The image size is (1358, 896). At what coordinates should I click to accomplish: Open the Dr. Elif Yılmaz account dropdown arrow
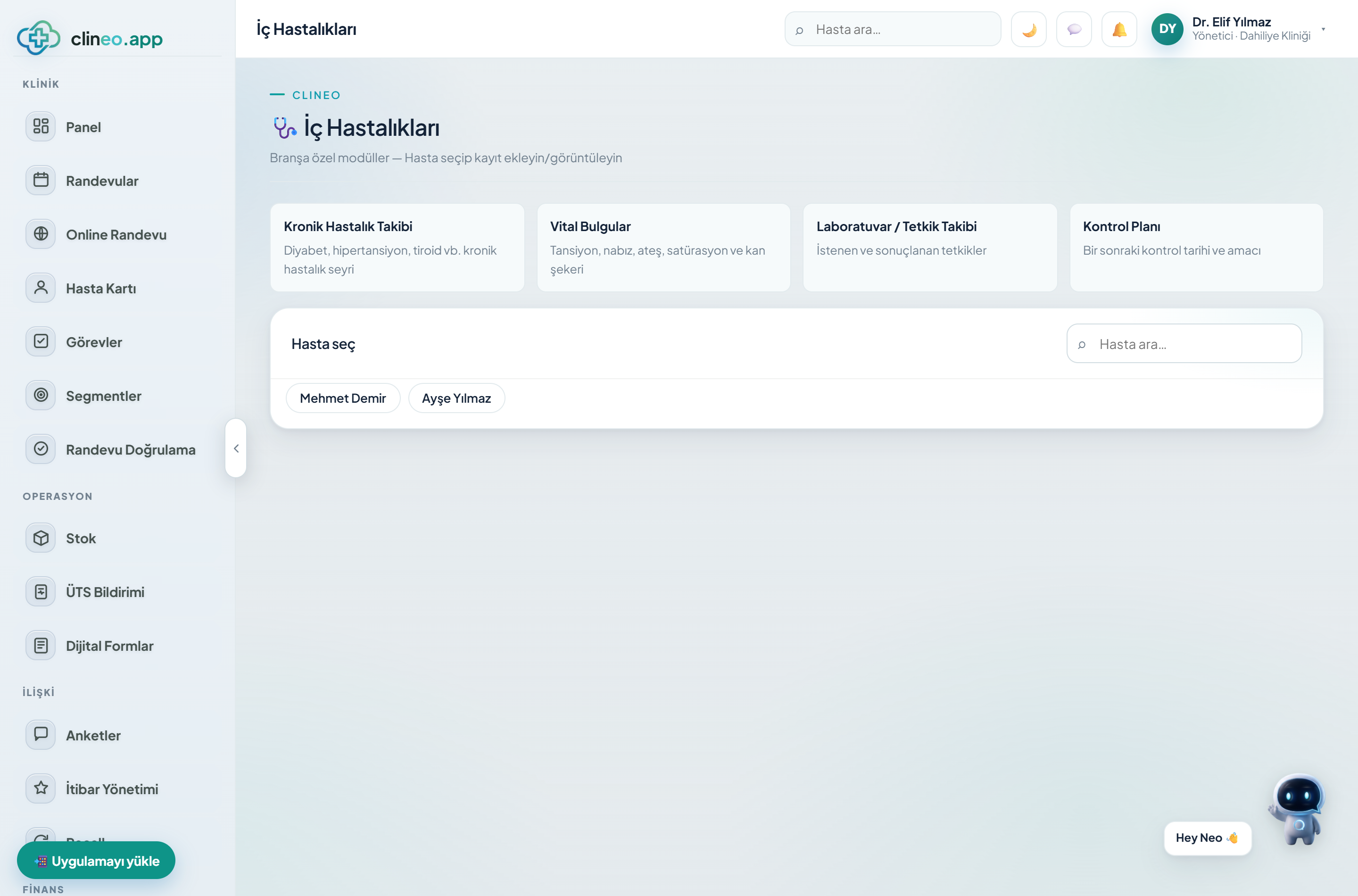(1323, 29)
